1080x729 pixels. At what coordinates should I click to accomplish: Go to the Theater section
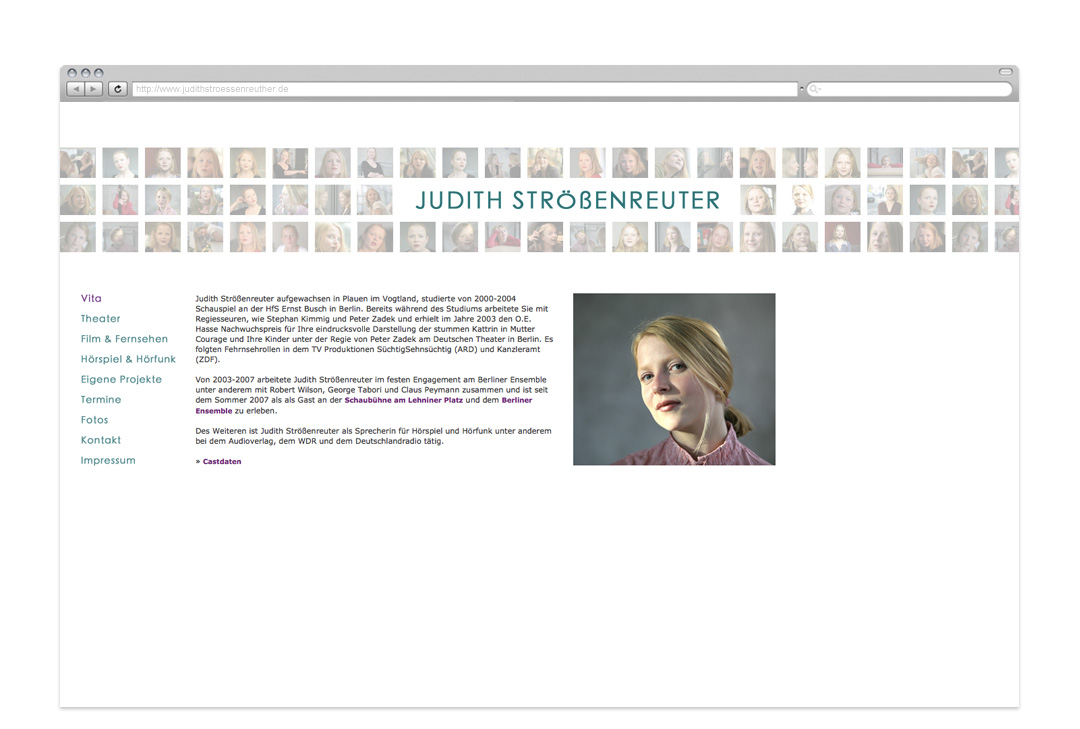[x=100, y=319]
